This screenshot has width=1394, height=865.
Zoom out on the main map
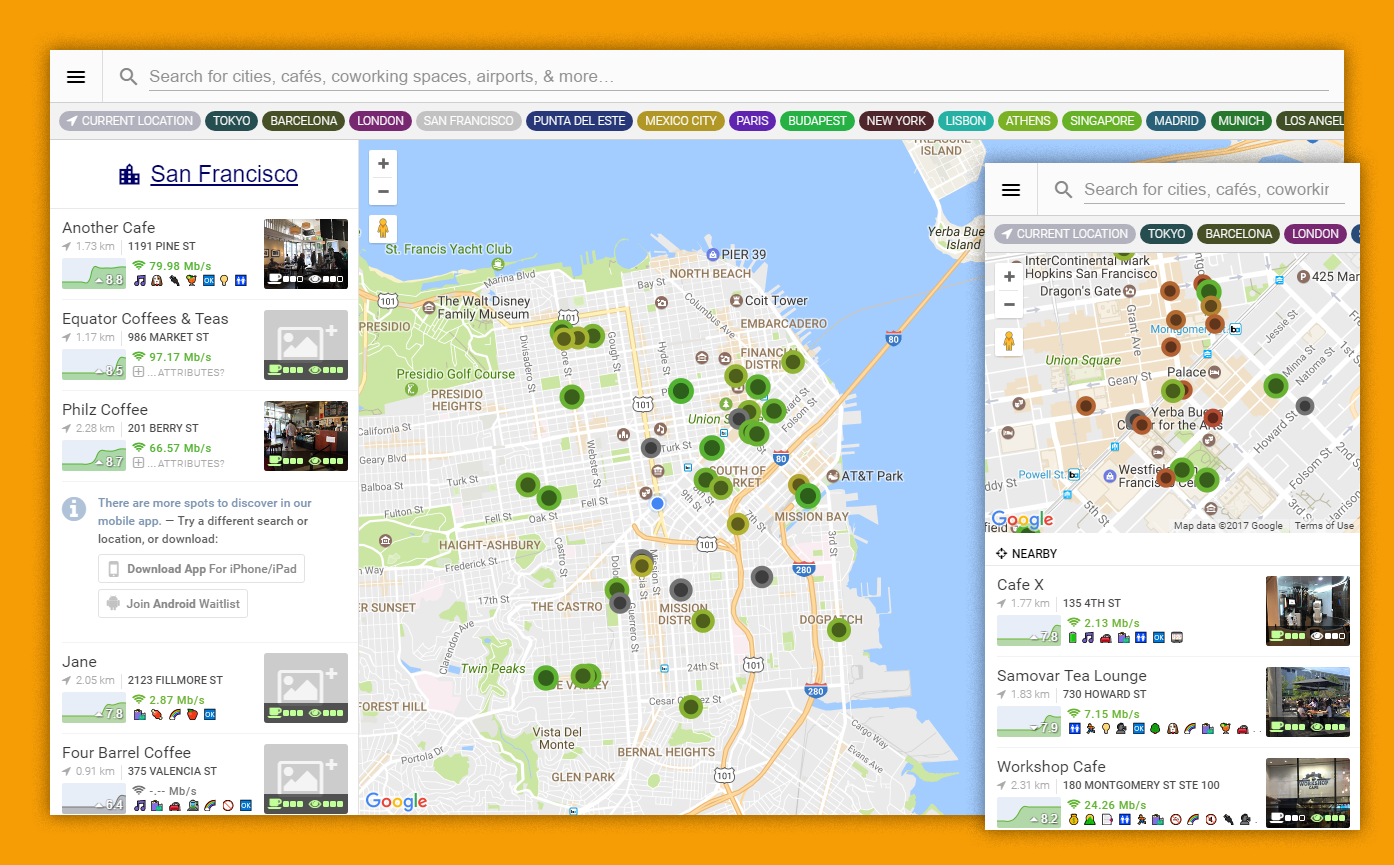point(383,191)
